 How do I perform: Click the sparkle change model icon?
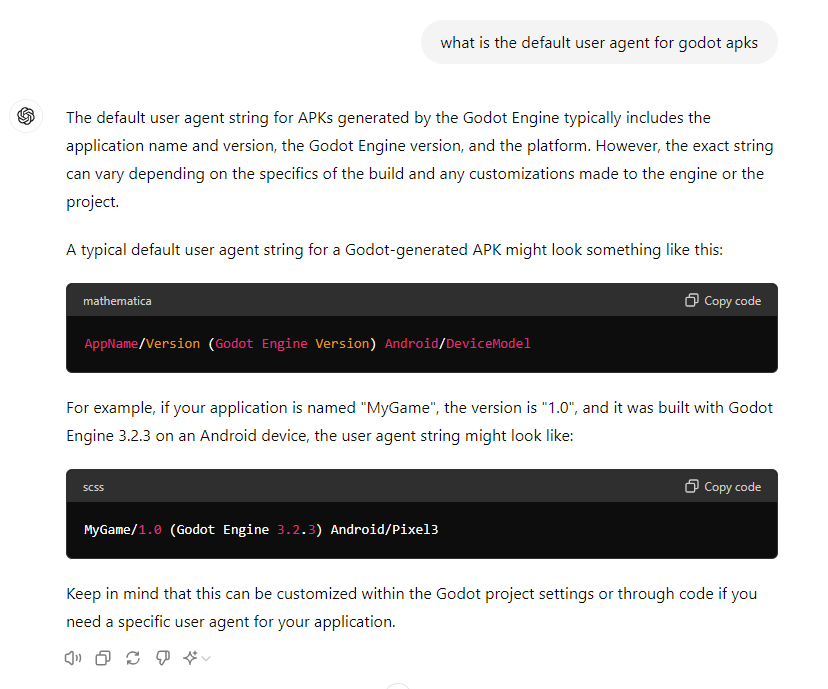(190, 658)
